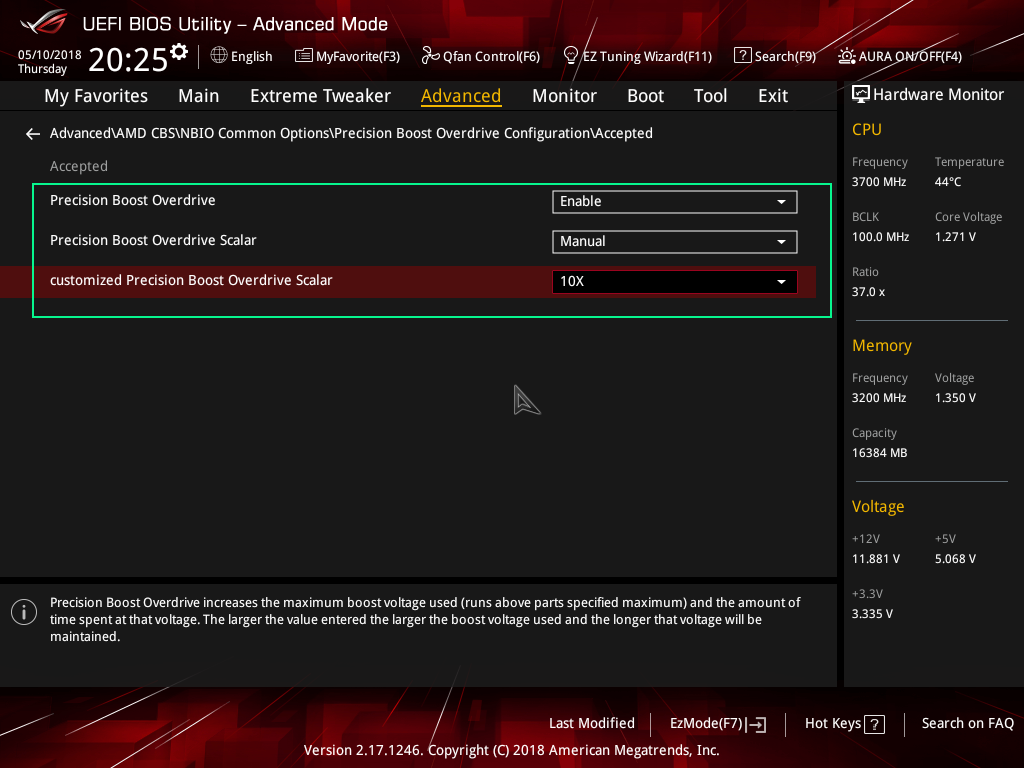1024x768 pixels.
Task: Select Precision Boost Overdrive Scalar label
Action: (153, 240)
